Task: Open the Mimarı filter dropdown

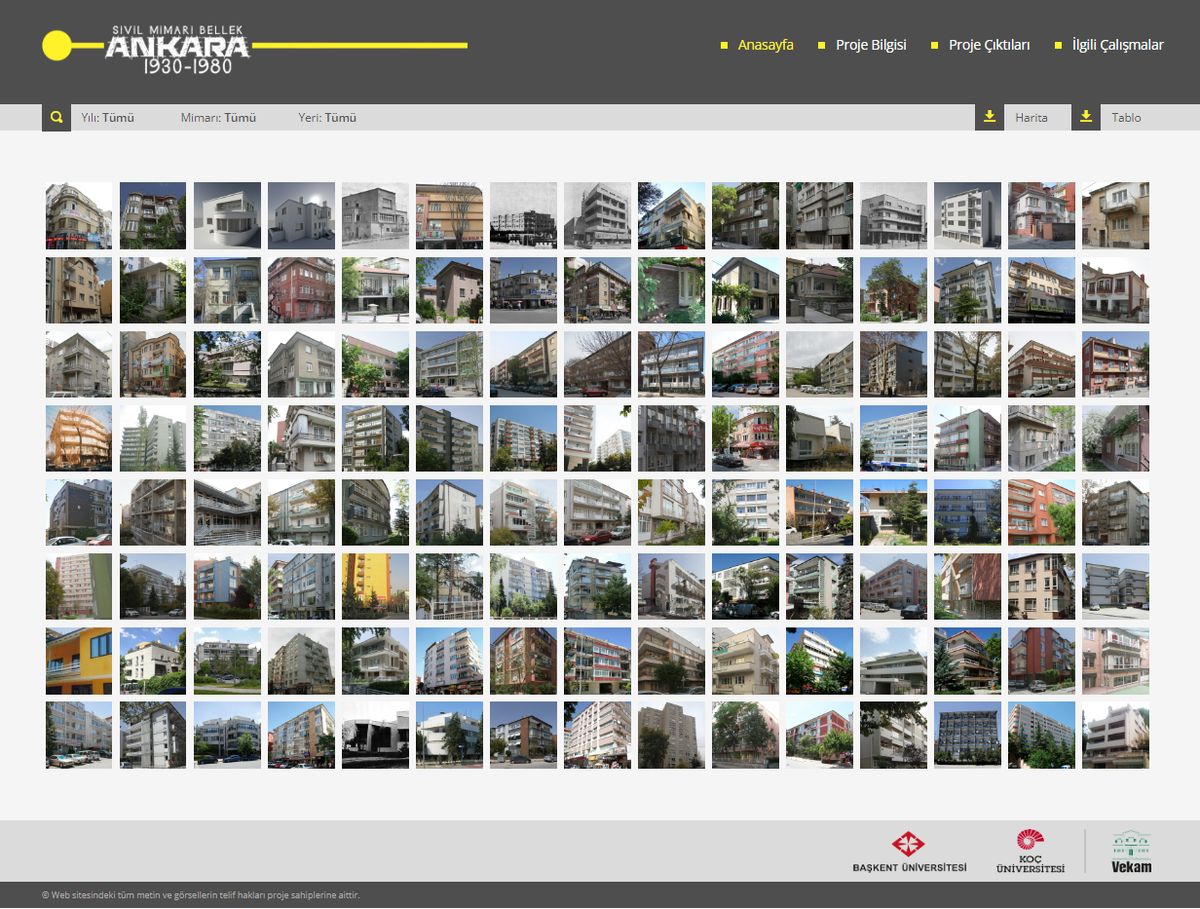Action: point(218,118)
